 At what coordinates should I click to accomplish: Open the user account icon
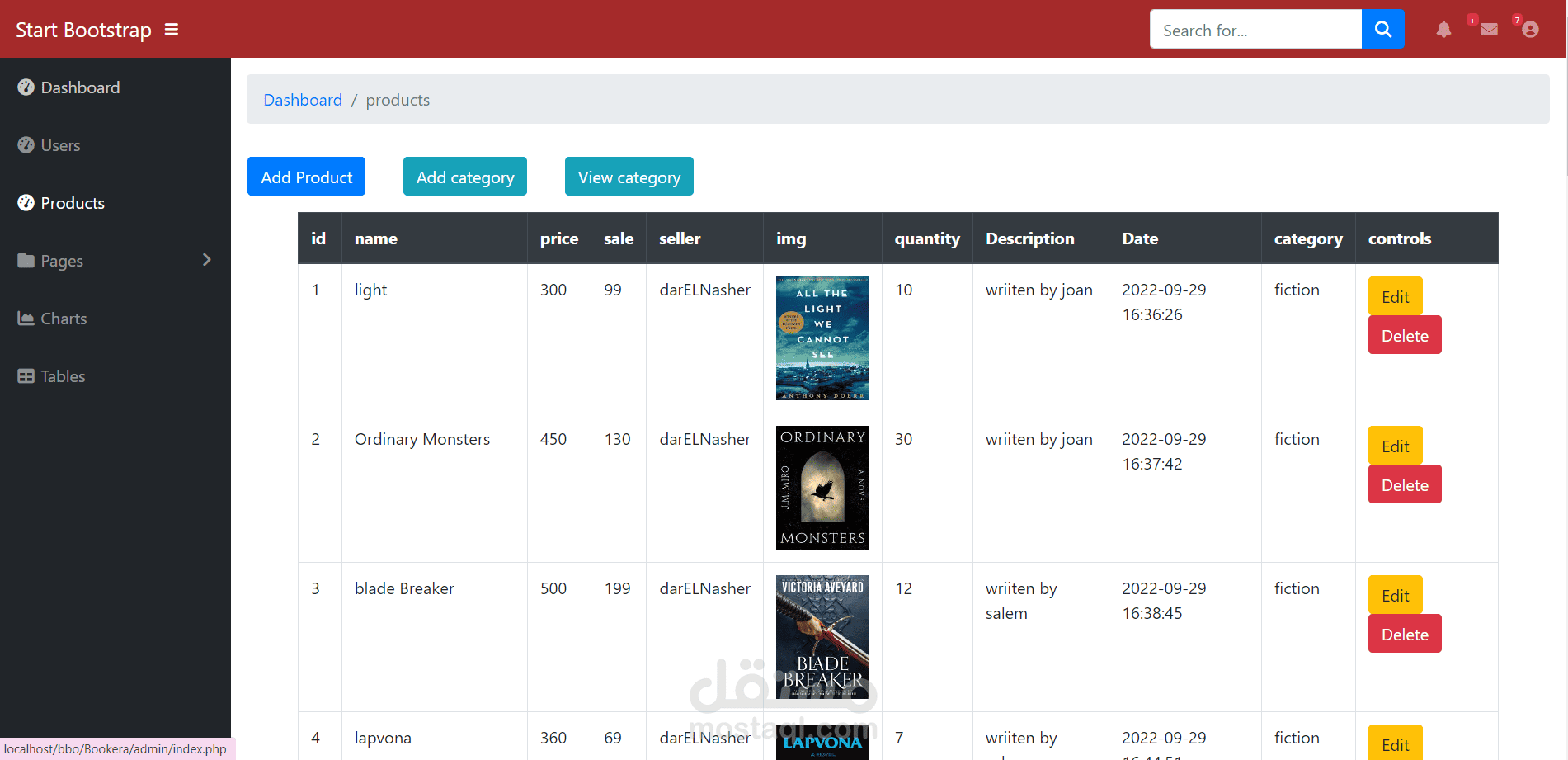pos(1530,30)
